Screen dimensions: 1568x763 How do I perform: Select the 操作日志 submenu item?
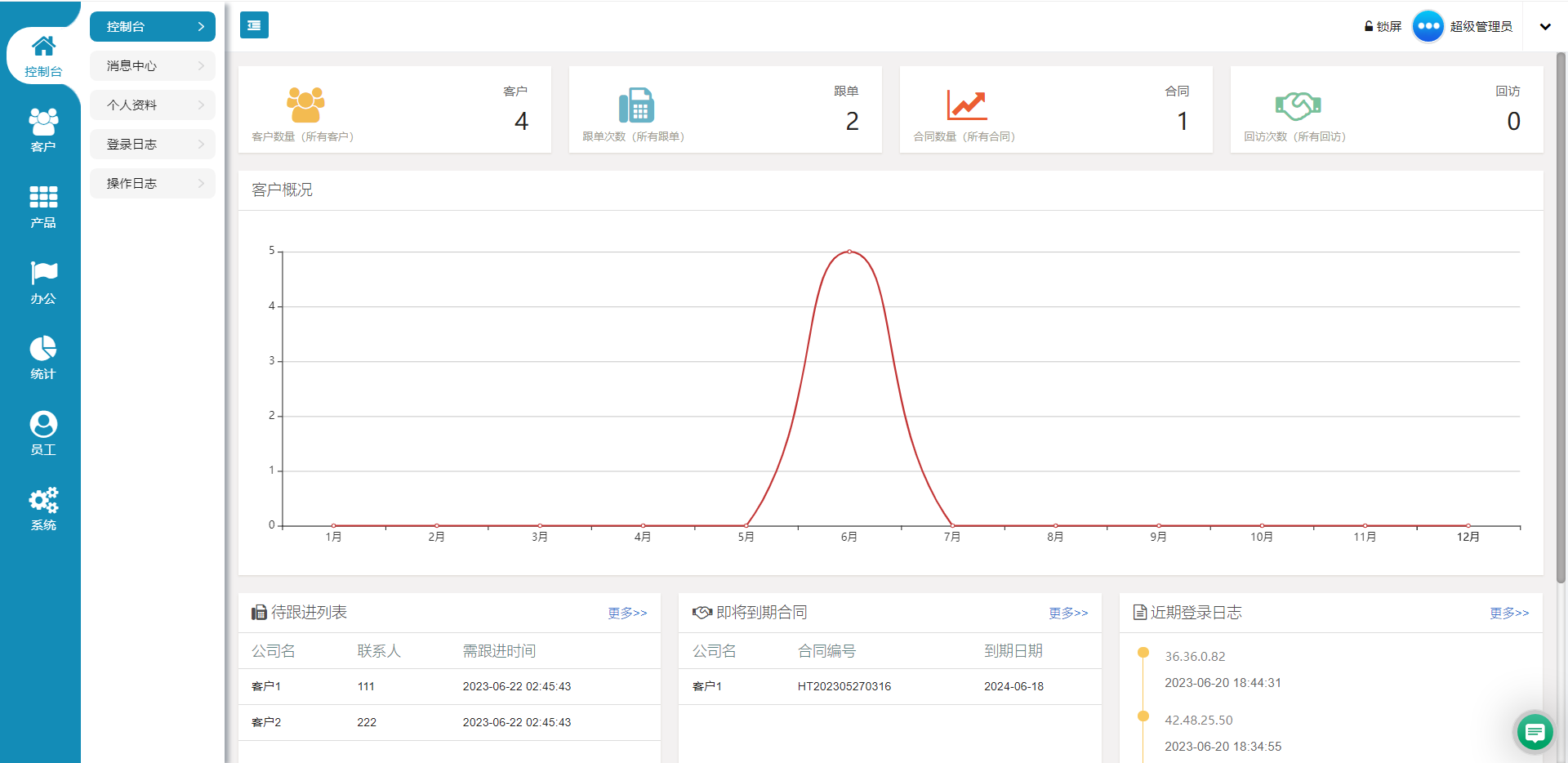click(153, 184)
